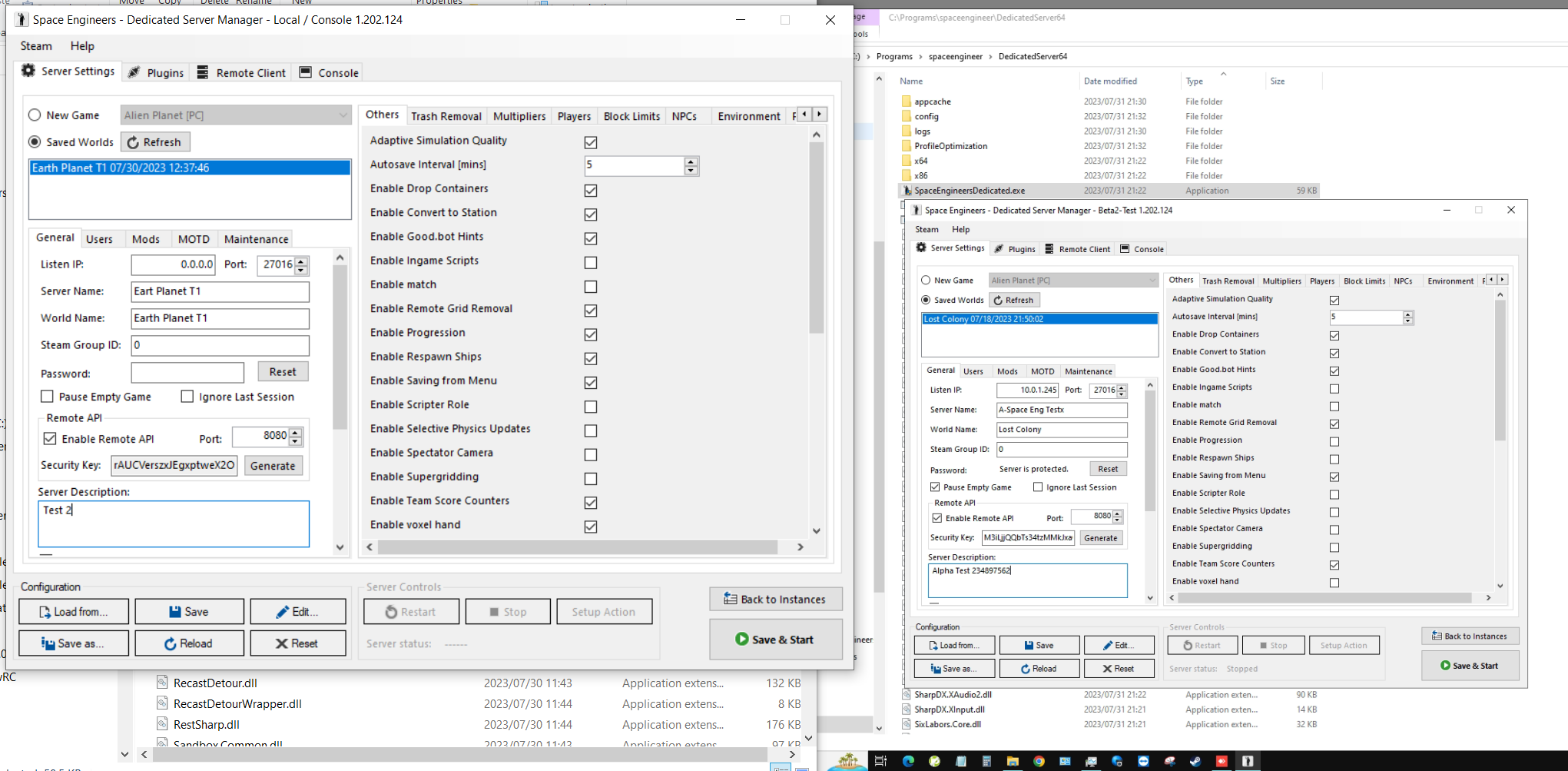Open the Alien Planet [PC] dropdown

(x=236, y=115)
